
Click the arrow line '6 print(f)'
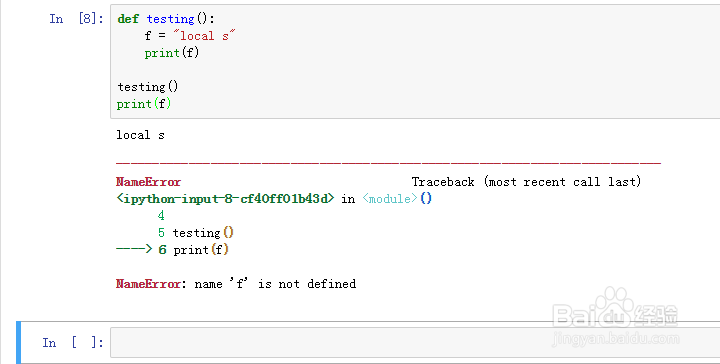coord(172,250)
